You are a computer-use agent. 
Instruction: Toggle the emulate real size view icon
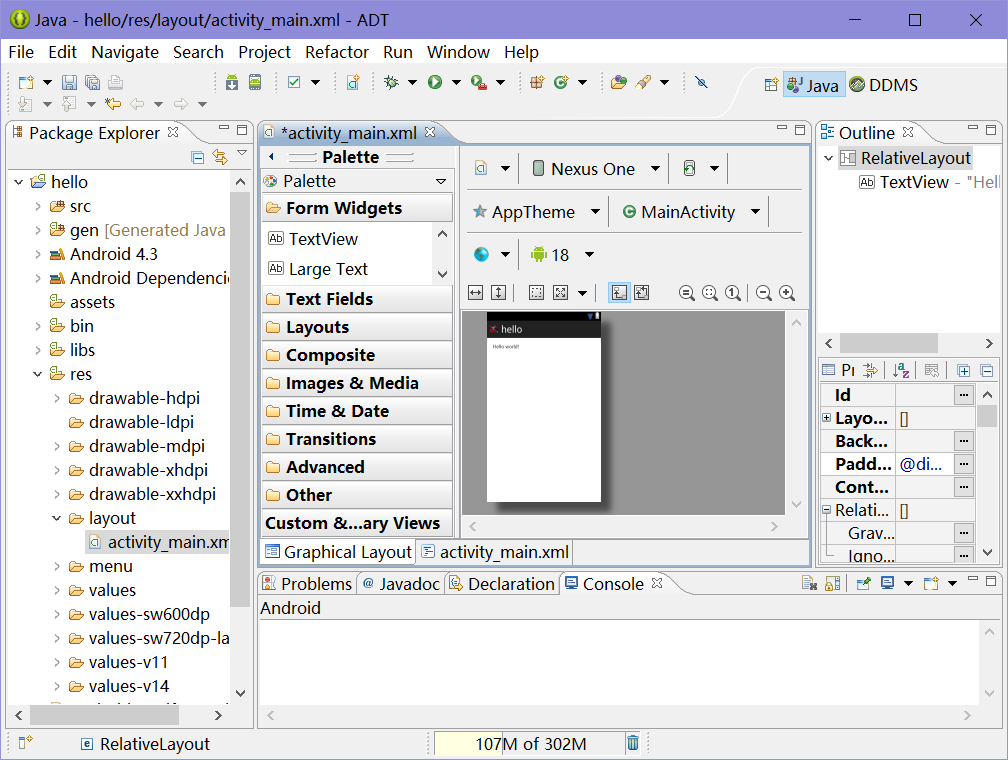[x=689, y=293]
